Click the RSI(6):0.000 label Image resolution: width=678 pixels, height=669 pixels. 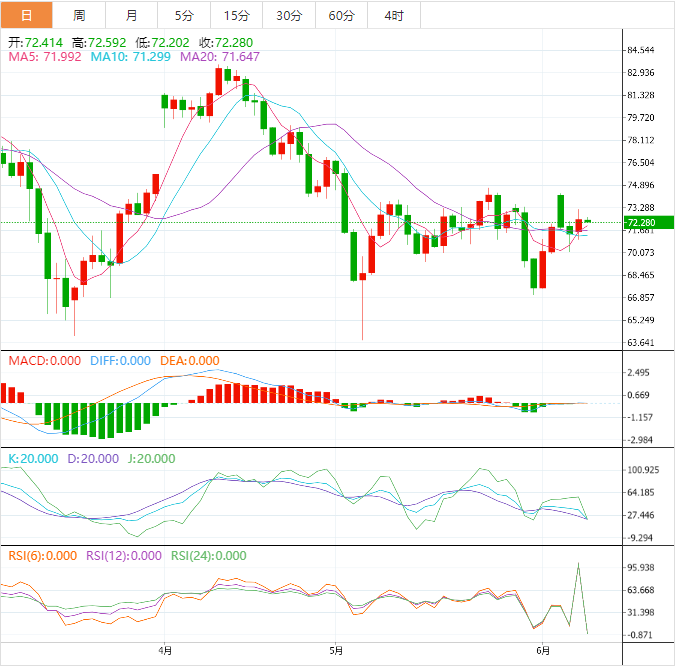coord(42,556)
